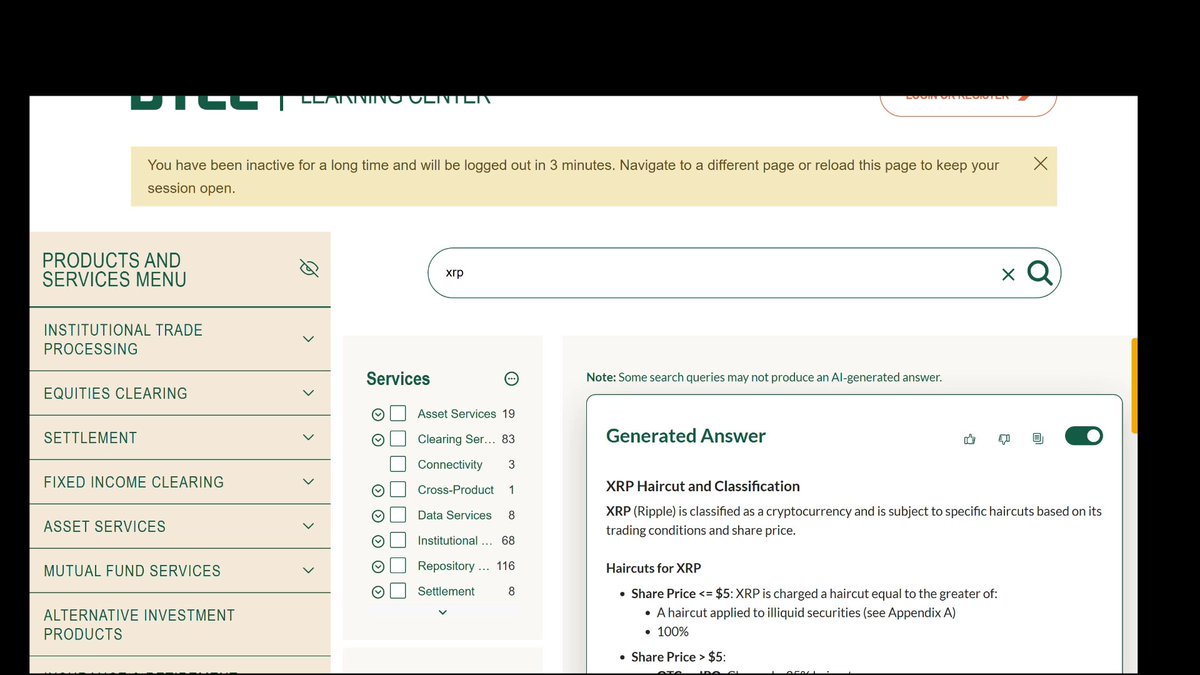Screen dimensions: 1200x675
Task: Expand the Settlement facet arrow in Services
Action: pos(378,592)
